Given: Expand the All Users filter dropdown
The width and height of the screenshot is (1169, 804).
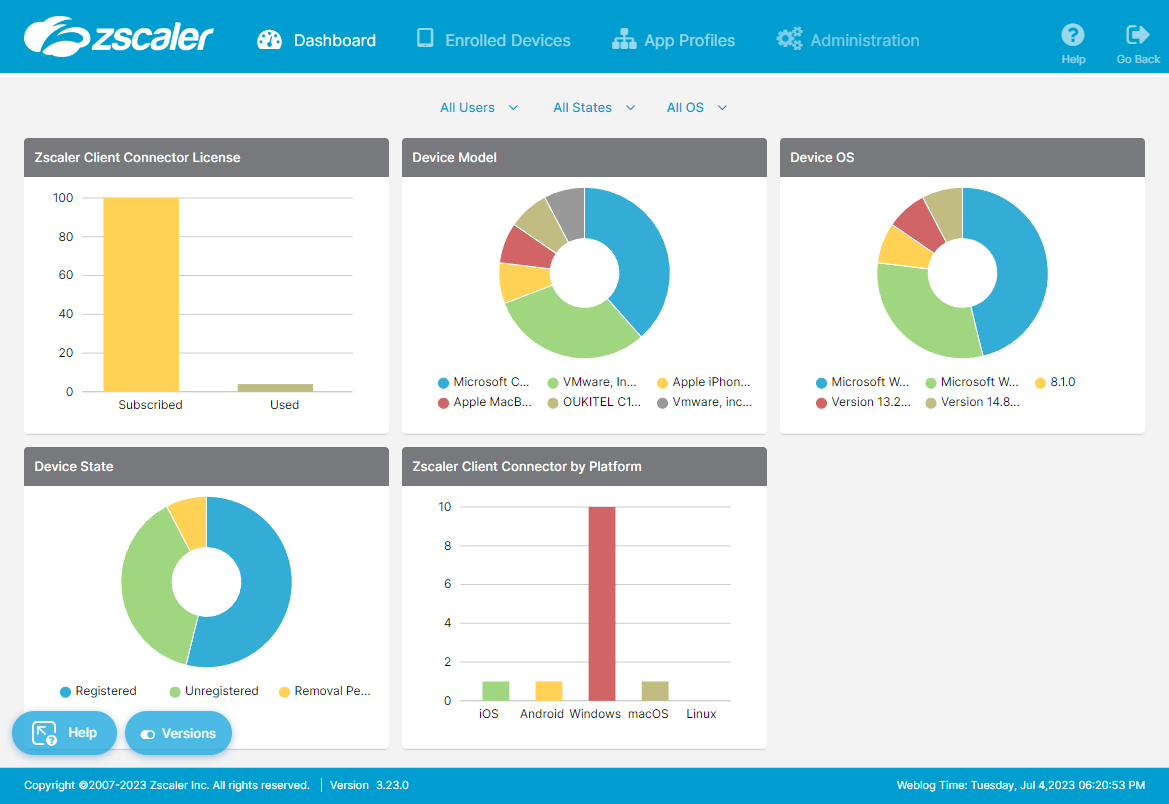Looking at the screenshot, I should click(x=479, y=108).
